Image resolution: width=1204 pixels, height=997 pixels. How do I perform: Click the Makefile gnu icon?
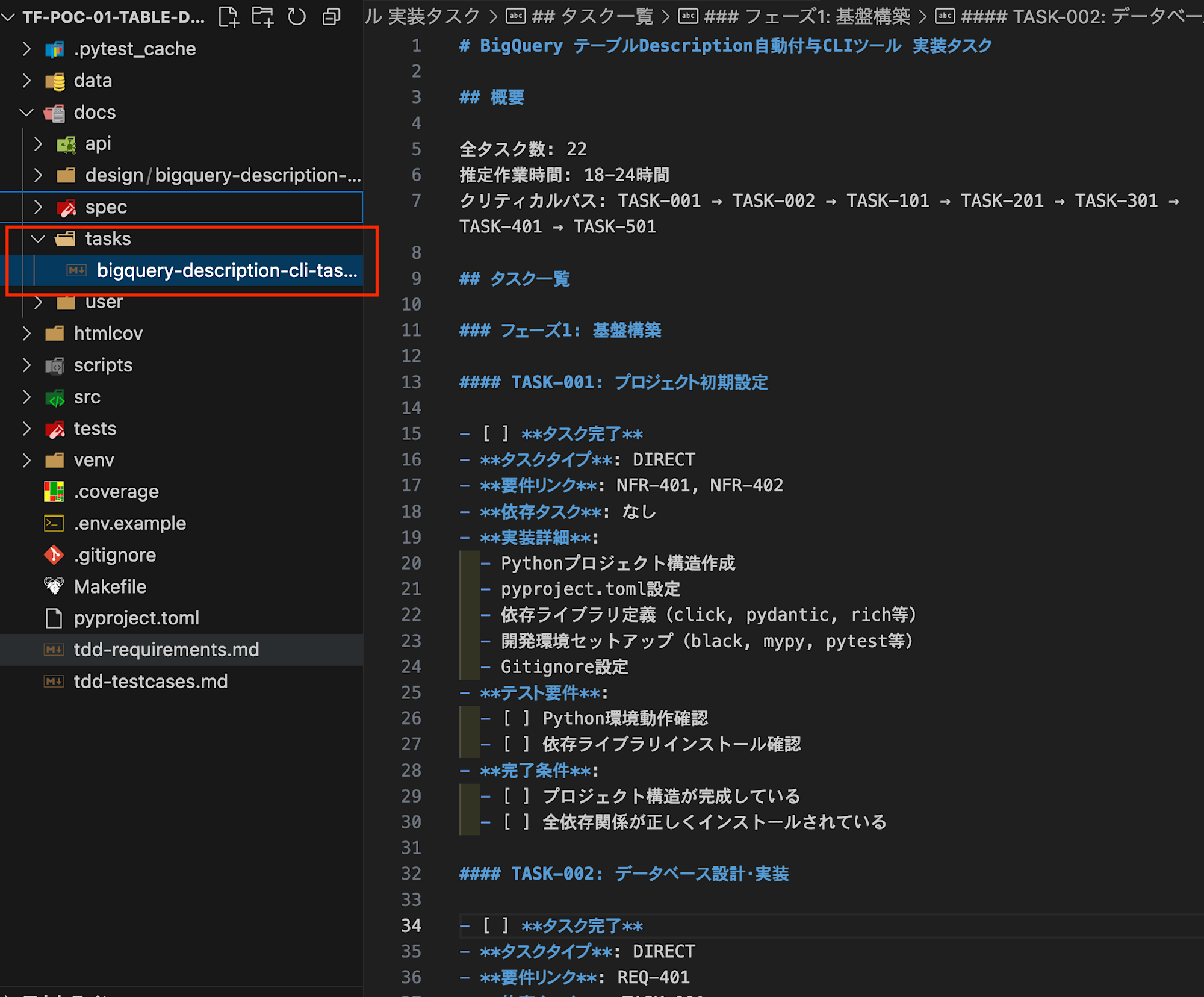(x=54, y=586)
